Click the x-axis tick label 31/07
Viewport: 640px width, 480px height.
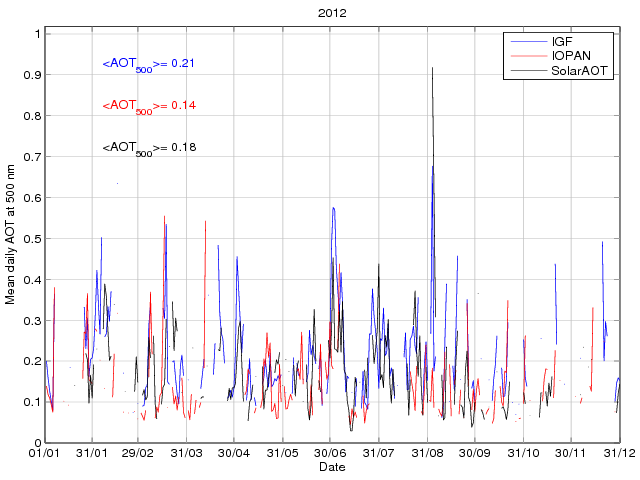[378, 453]
